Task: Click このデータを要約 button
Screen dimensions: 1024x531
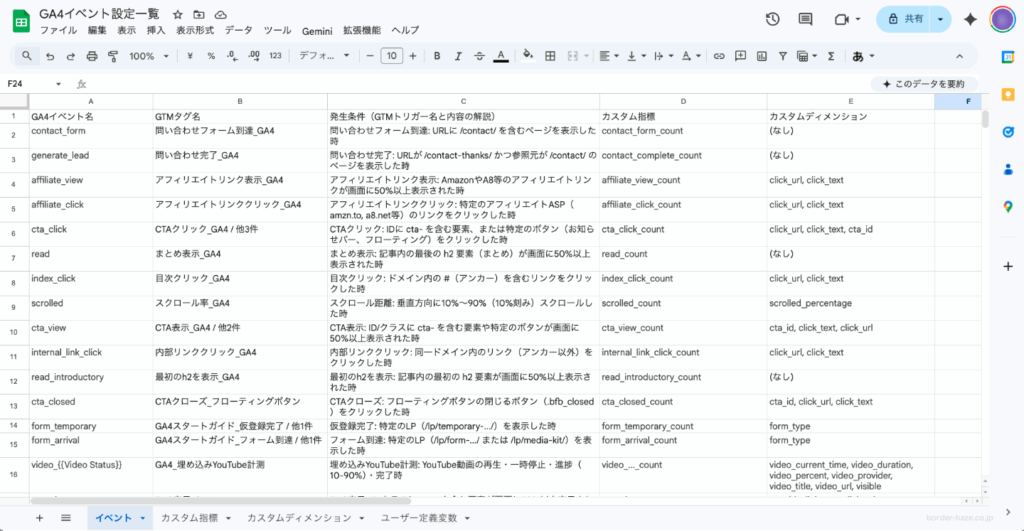Action: coord(924,84)
